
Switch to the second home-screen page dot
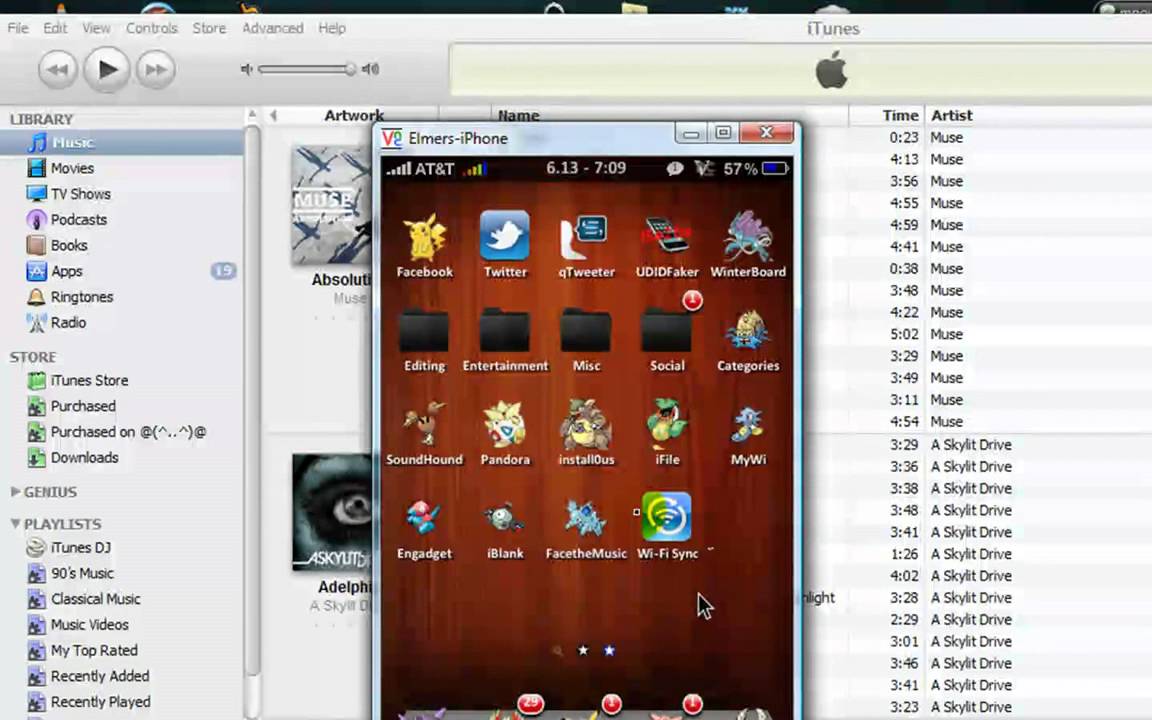609,650
